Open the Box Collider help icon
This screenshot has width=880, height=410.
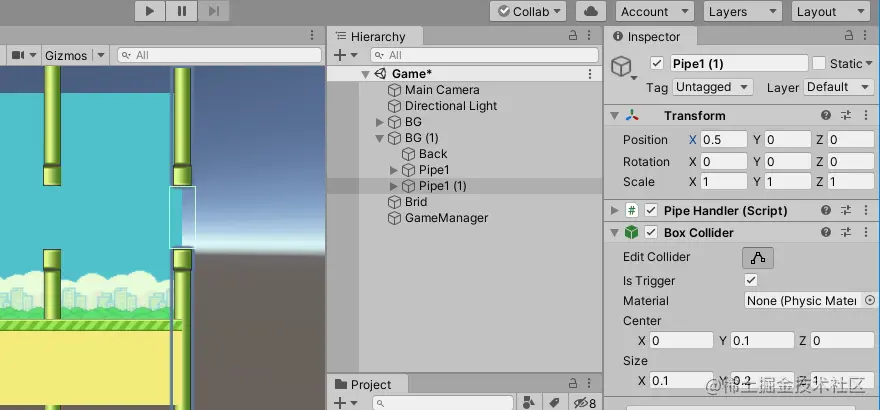826,232
